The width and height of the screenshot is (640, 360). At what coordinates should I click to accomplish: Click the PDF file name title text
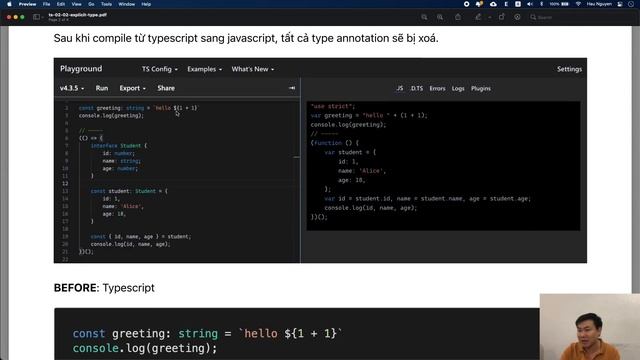[x=78, y=15]
